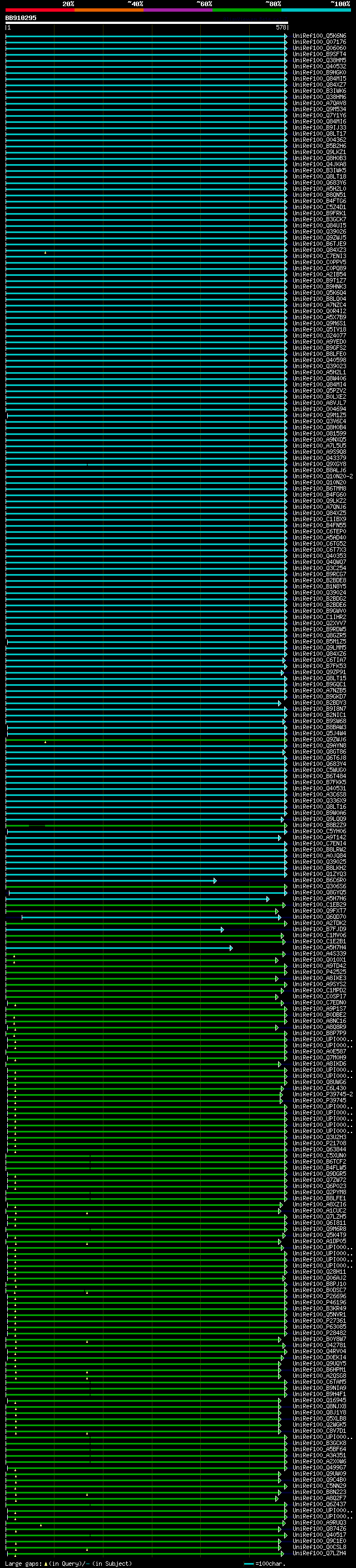Select label UniRef100_Q7LZH4

coord(319,1553)
